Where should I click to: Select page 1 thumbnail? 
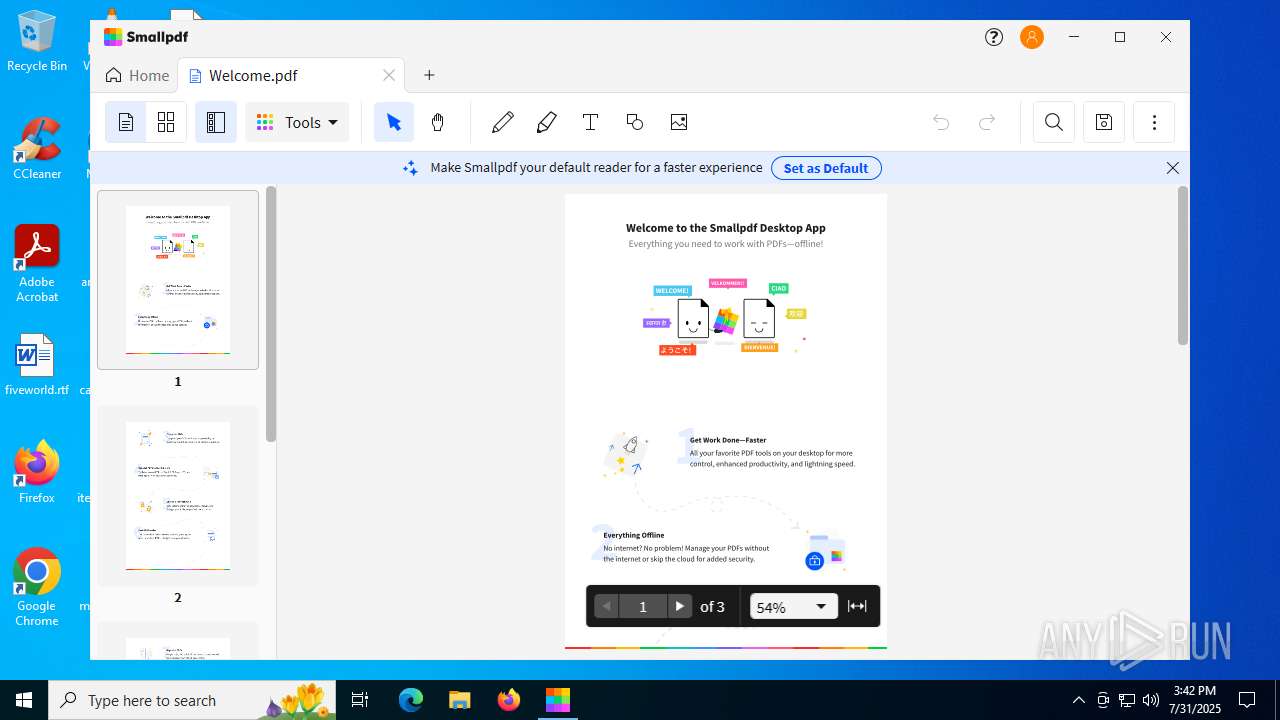point(178,280)
